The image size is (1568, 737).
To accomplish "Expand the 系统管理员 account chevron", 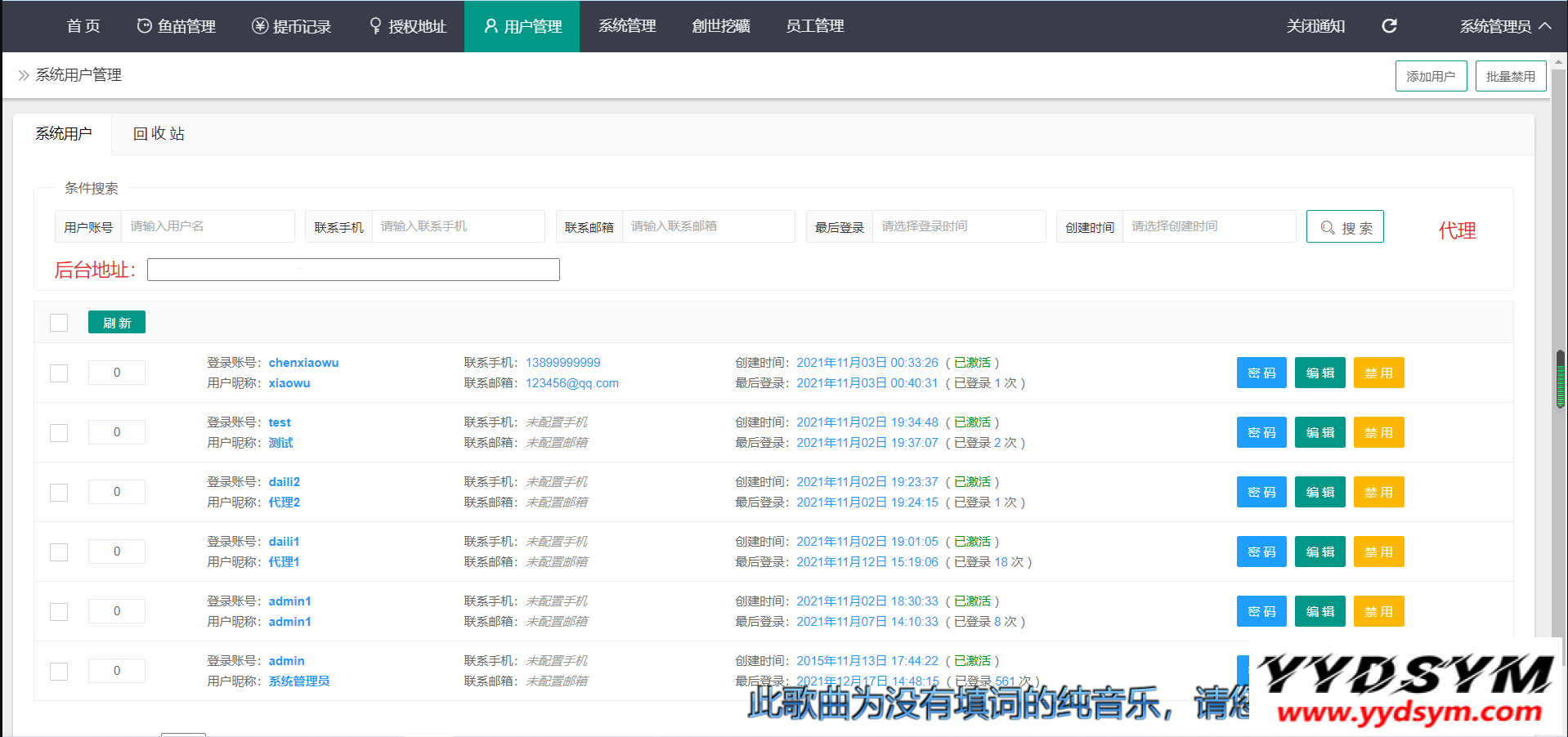I will [x=1544, y=26].
